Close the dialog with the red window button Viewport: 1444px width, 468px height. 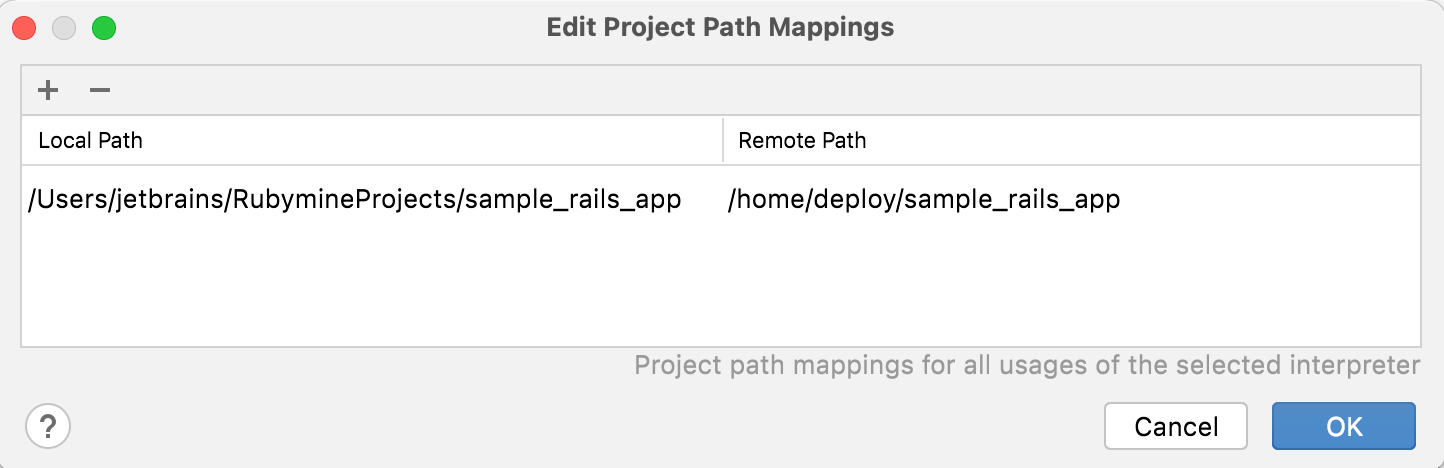click(x=25, y=28)
